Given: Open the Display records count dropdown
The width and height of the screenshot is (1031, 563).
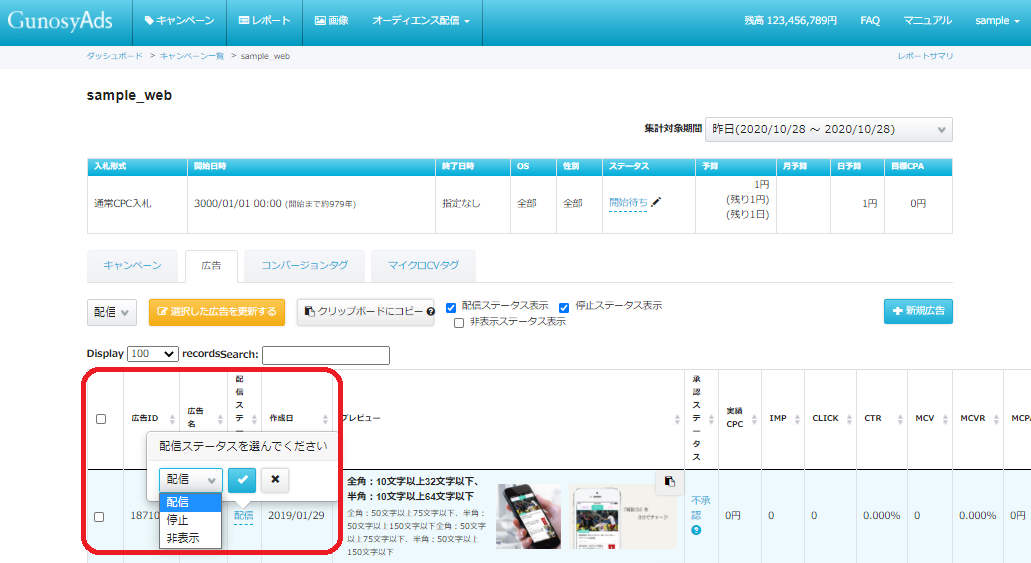Looking at the screenshot, I should click(x=153, y=354).
